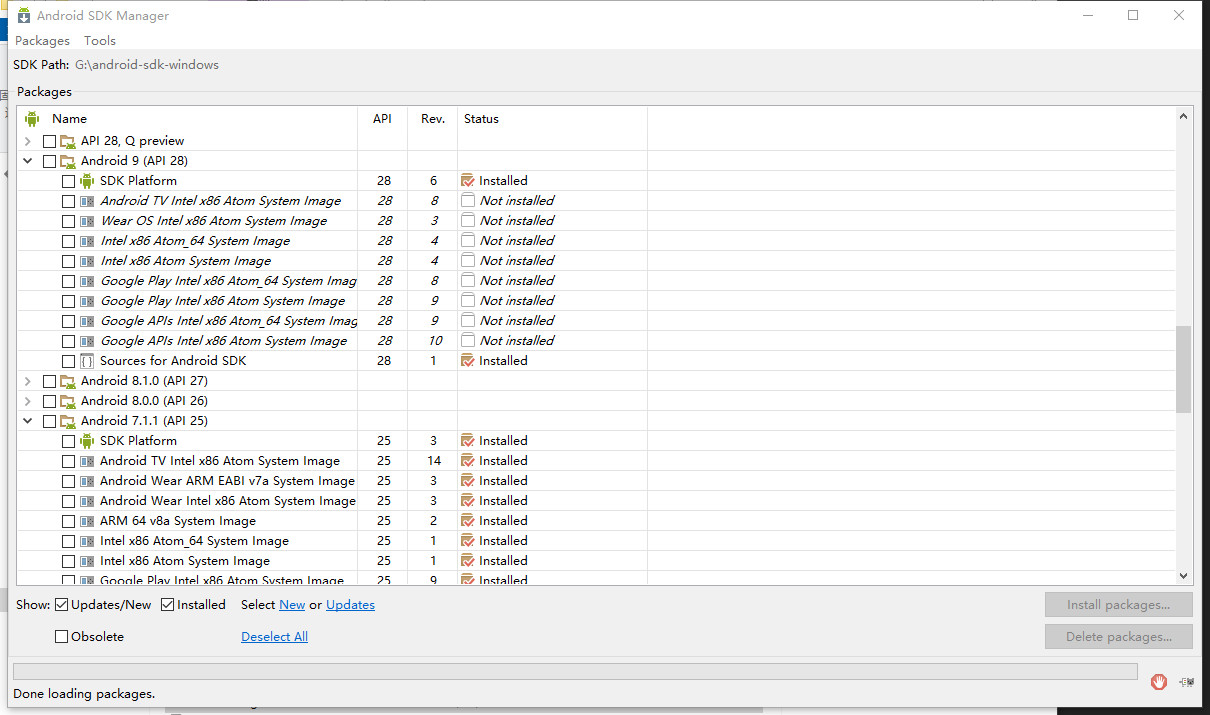Click the Android 9 (API 28) folder icon
This screenshot has height=715, width=1210.
68,161
